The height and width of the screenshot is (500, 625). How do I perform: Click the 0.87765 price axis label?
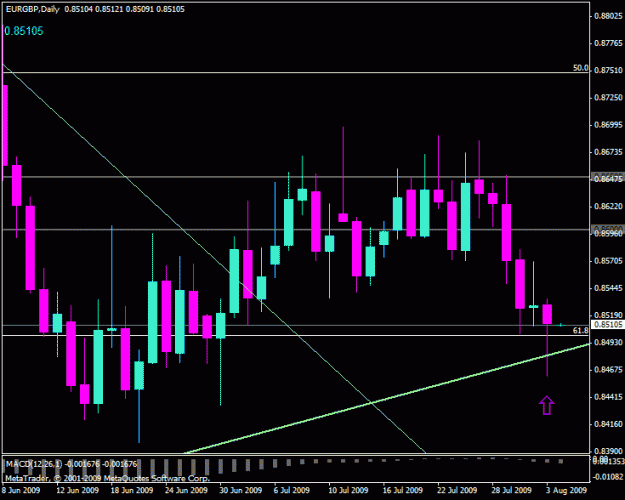608,43
